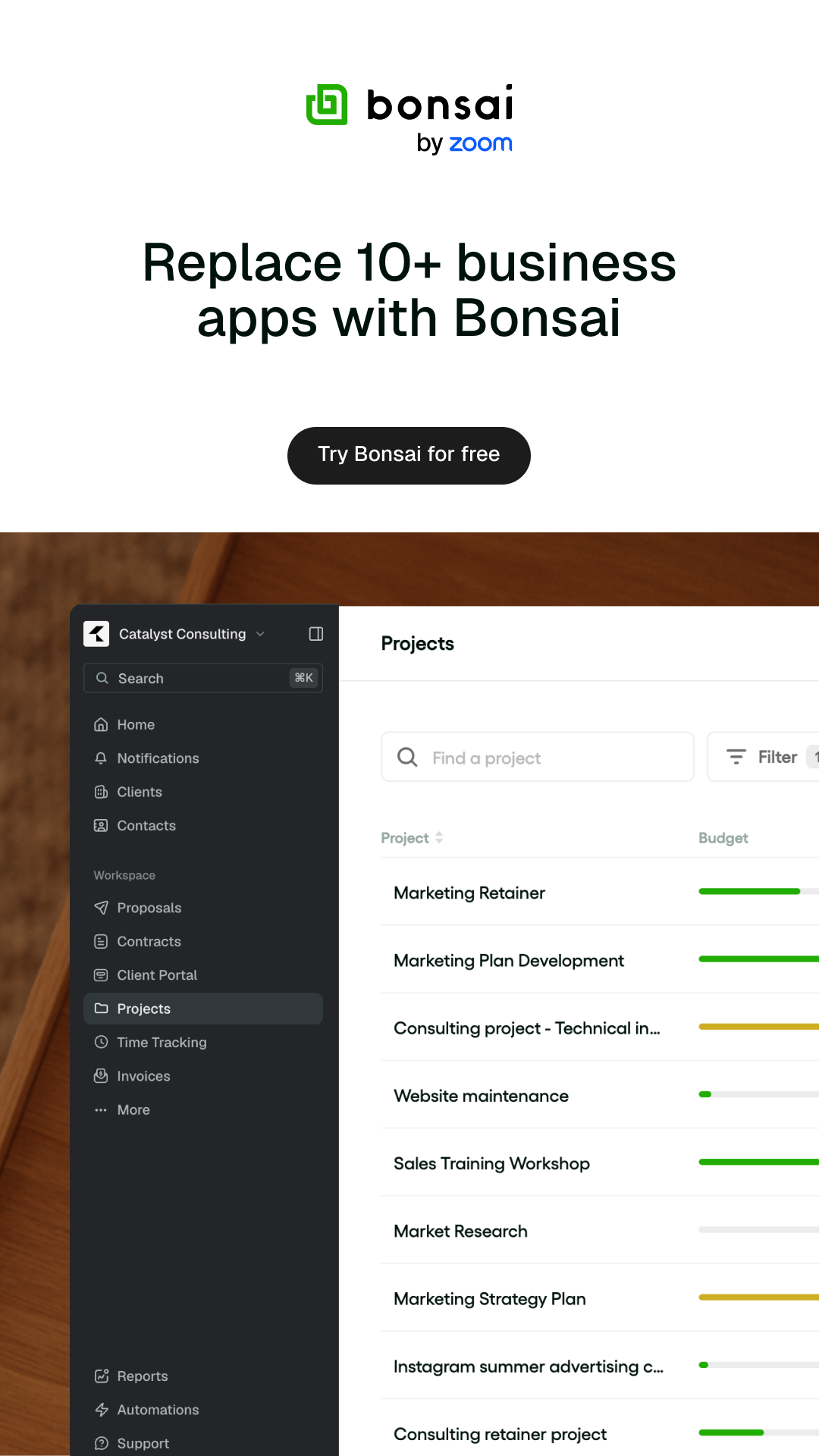
Task: Click the Notifications bell icon
Action: 101,758
